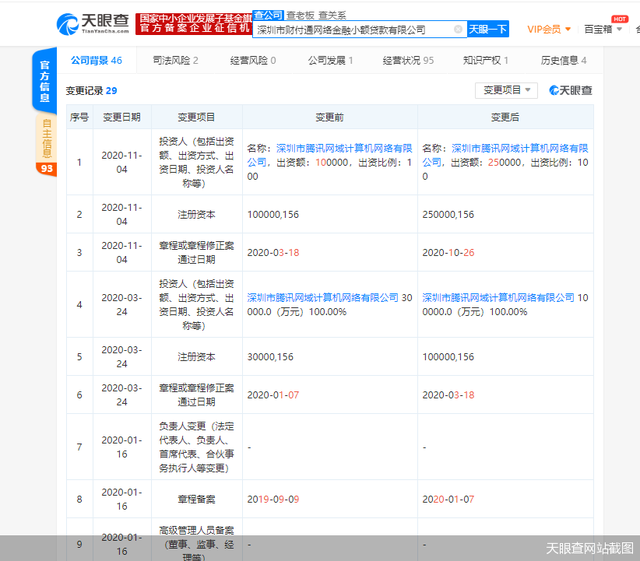This screenshot has height=561, width=640.
Task: Select the 官方信息 side tab
Action: click(x=44, y=81)
